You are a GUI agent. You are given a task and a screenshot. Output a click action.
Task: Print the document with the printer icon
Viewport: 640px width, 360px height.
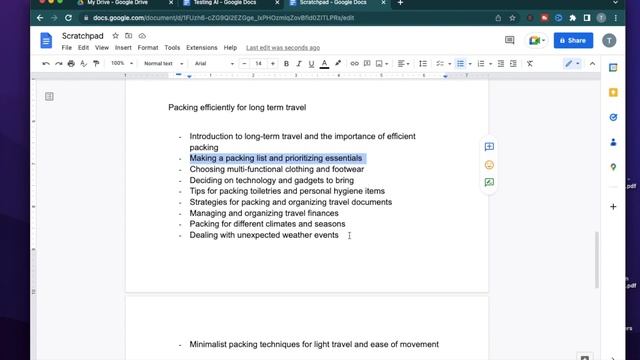point(71,64)
